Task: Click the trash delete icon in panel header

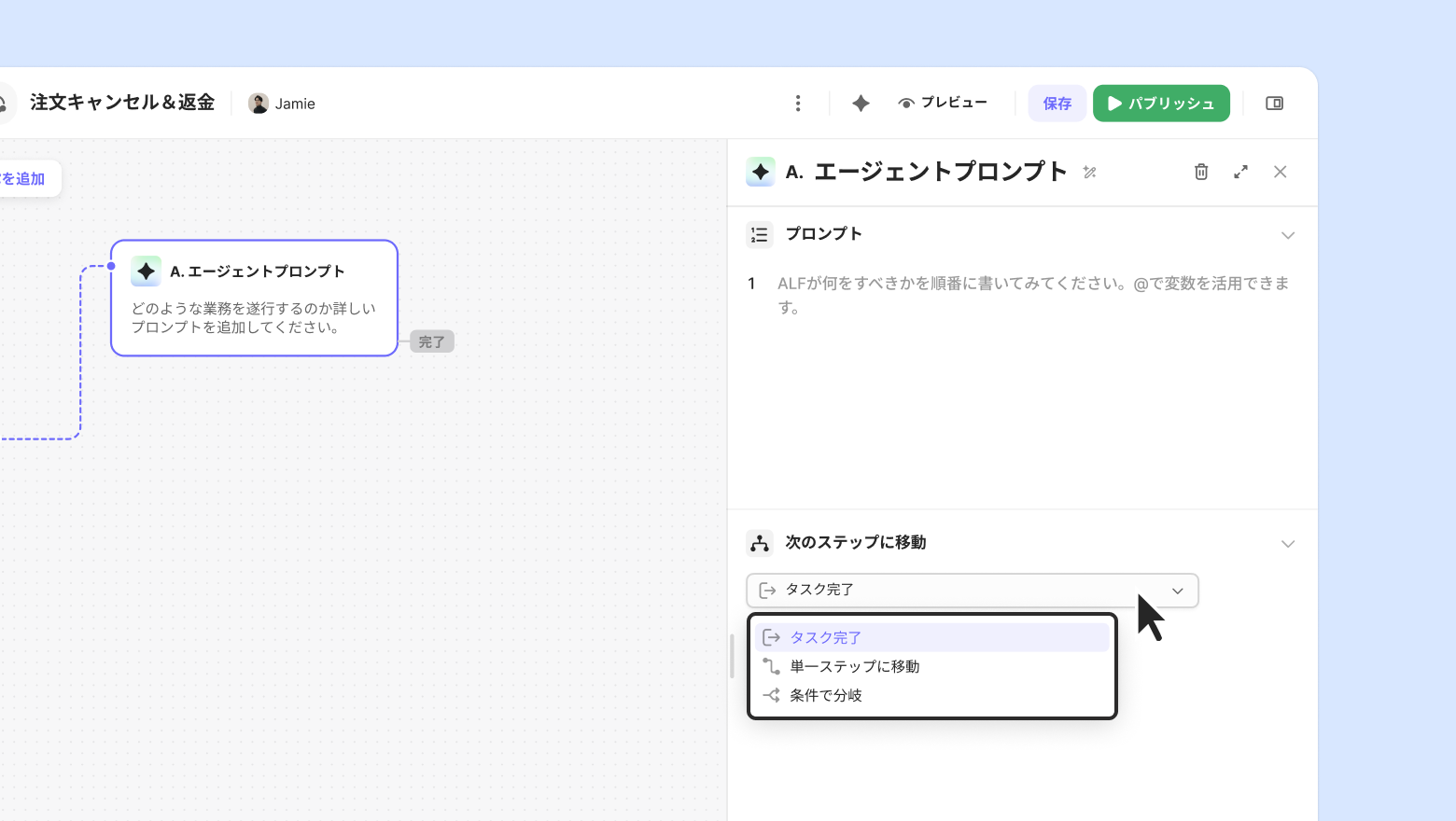Action: (x=1201, y=172)
